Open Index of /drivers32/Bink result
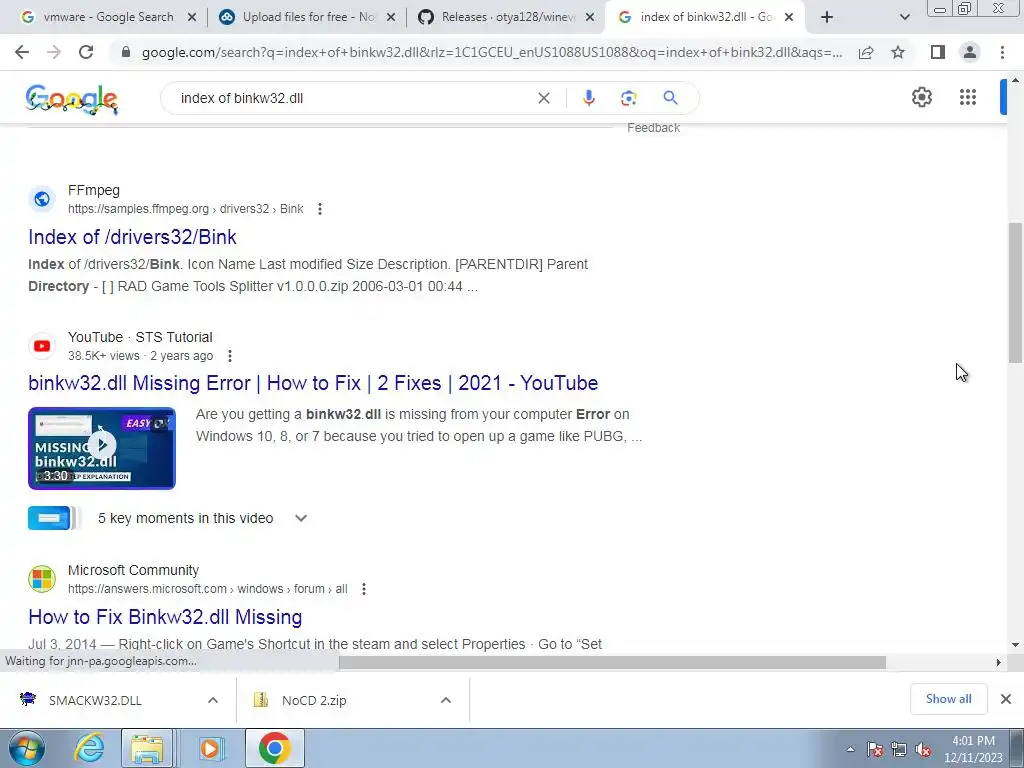The width and height of the screenshot is (1024, 768). [x=132, y=237]
